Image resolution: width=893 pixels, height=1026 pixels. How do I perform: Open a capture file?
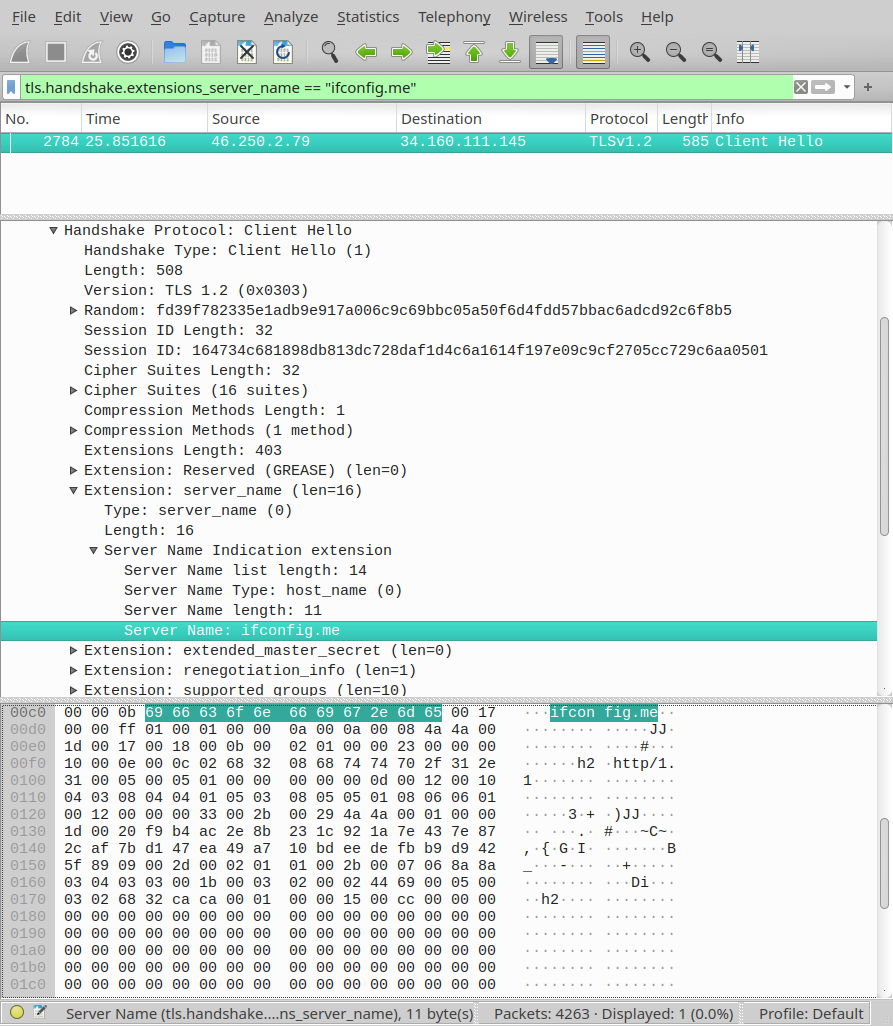pos(174,52)
